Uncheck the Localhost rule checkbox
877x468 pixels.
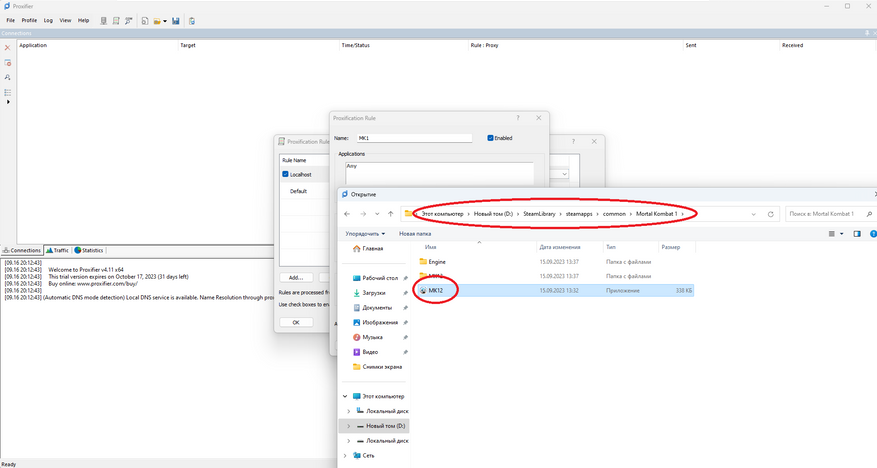coord(285,174)
